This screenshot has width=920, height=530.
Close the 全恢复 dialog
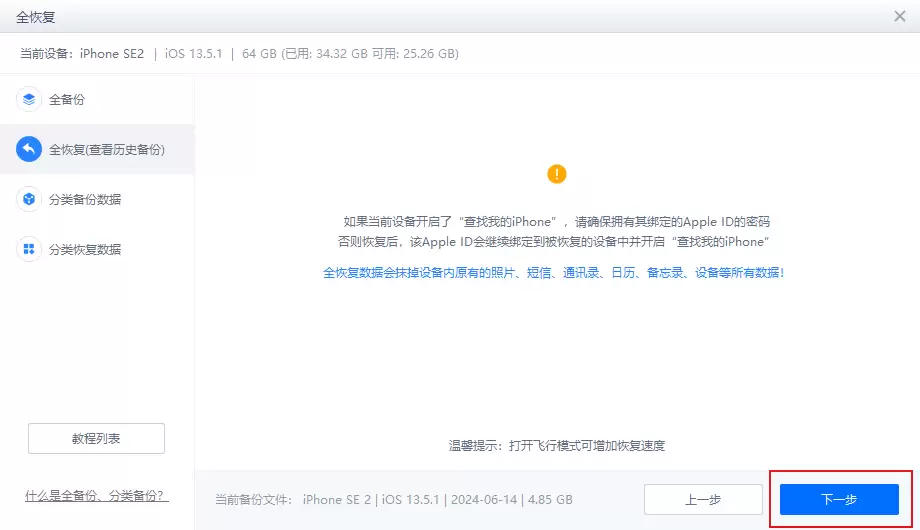tap(899, 16)
